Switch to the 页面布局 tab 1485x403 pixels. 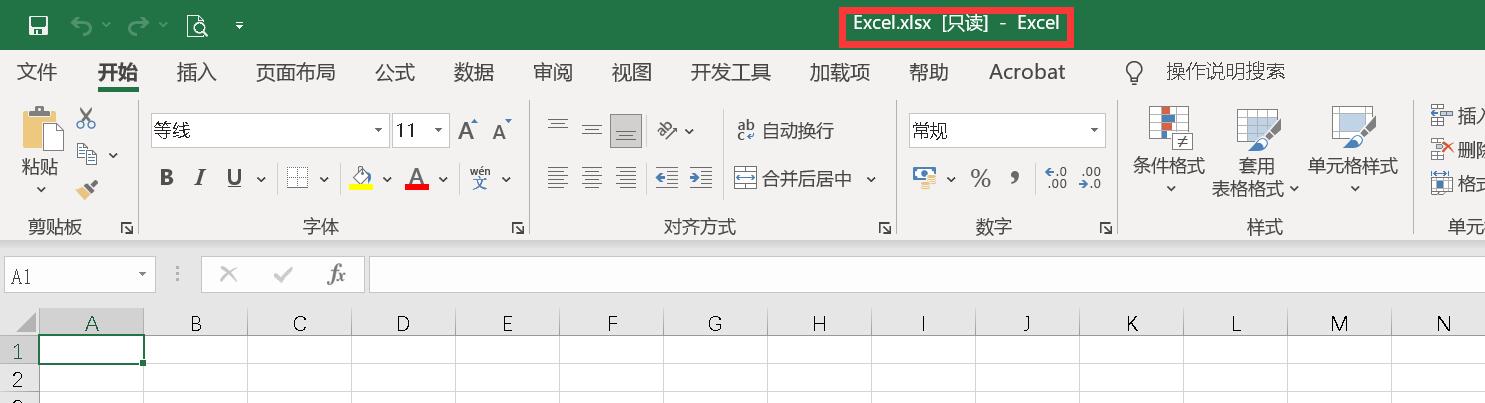coord(295,72)
